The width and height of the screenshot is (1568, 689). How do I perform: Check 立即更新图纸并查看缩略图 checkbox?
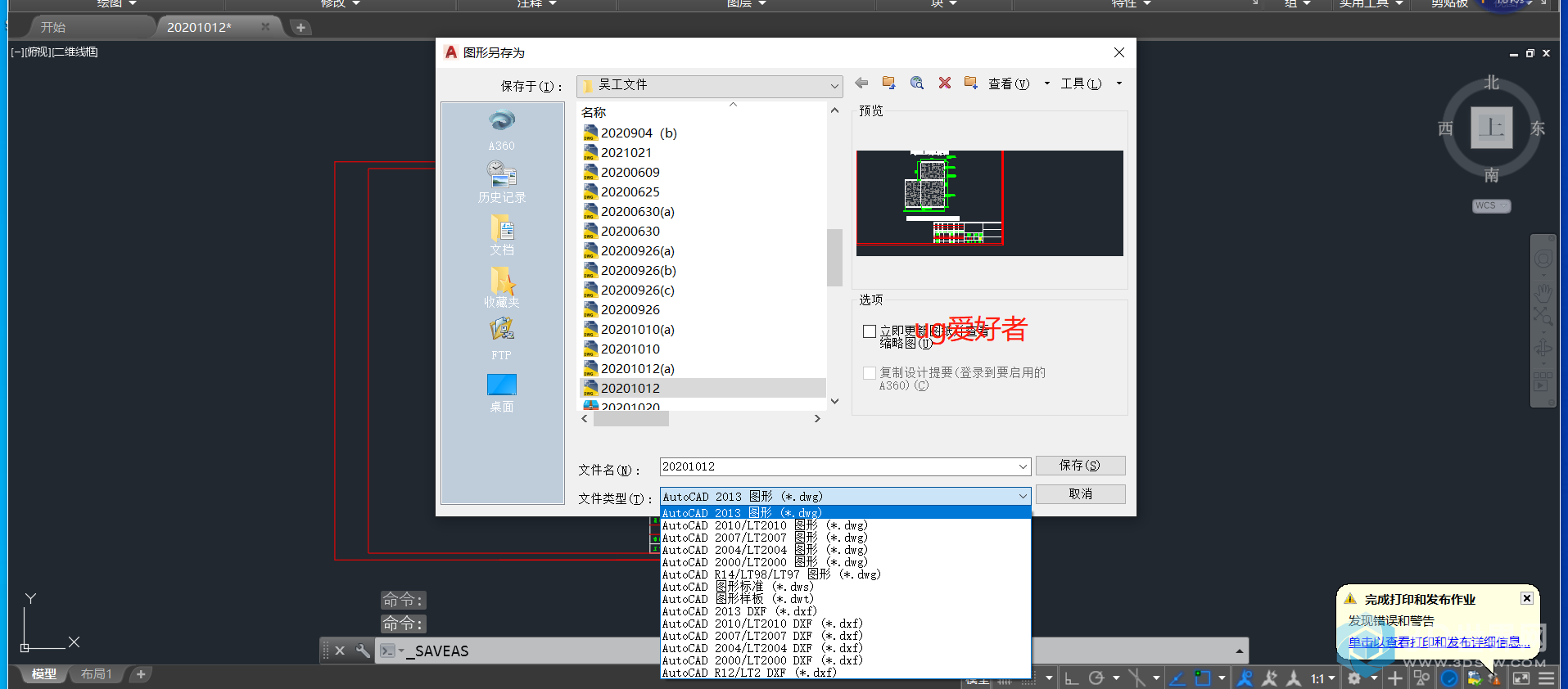870,331
